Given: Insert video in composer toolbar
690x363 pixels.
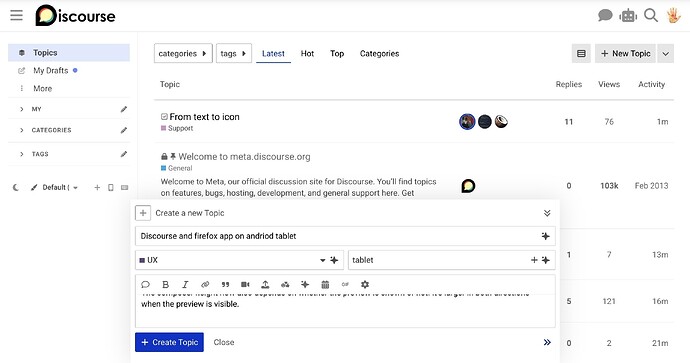Looking at the screenshot, I should [245, 285].
